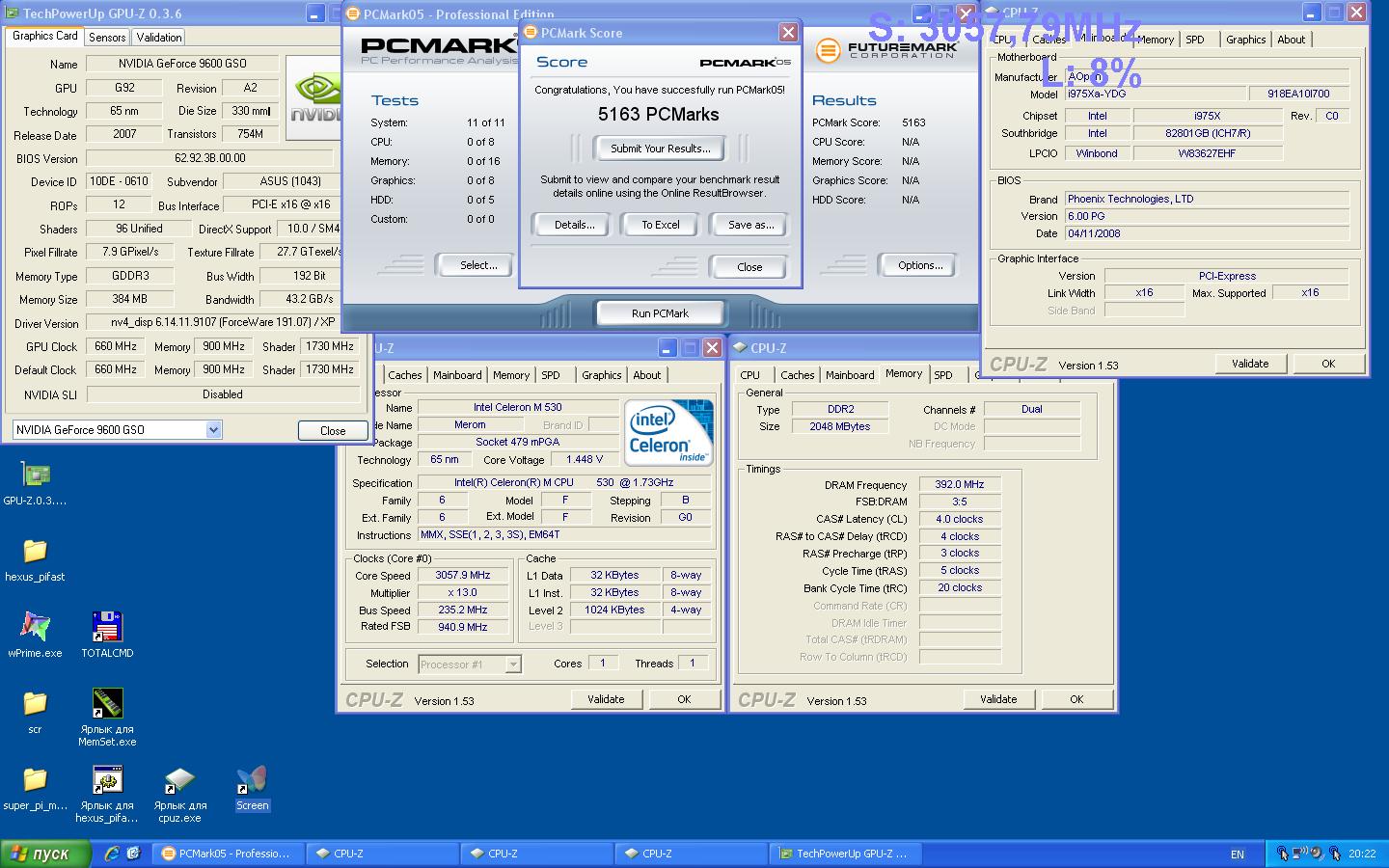Viewport: 1389px width, 868px height.
Task: Switch to Sensors tab in GPU-Z
Action: pyautogui.click(x=107, y=37)
